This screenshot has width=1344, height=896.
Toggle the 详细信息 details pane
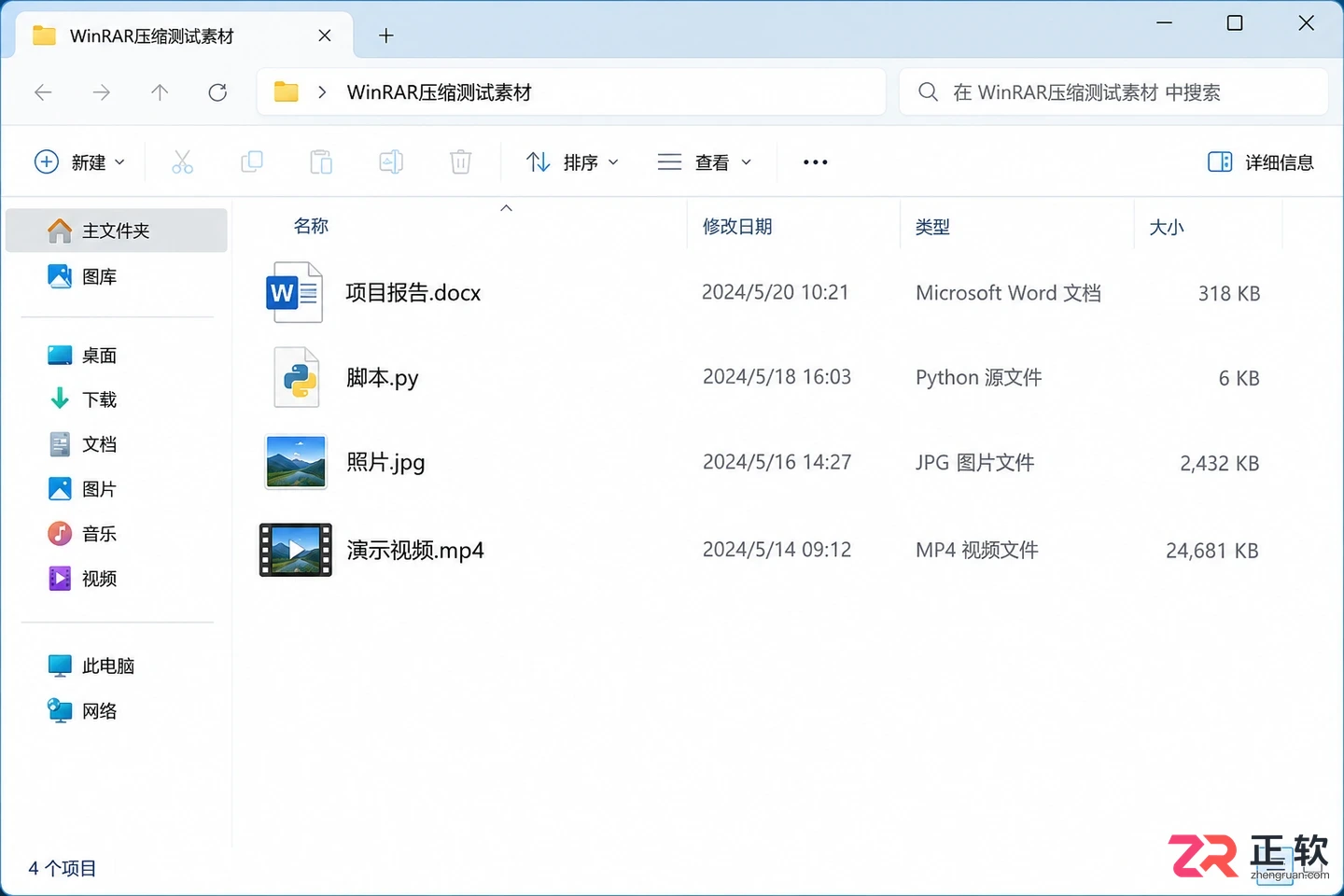pos(1261,162)
